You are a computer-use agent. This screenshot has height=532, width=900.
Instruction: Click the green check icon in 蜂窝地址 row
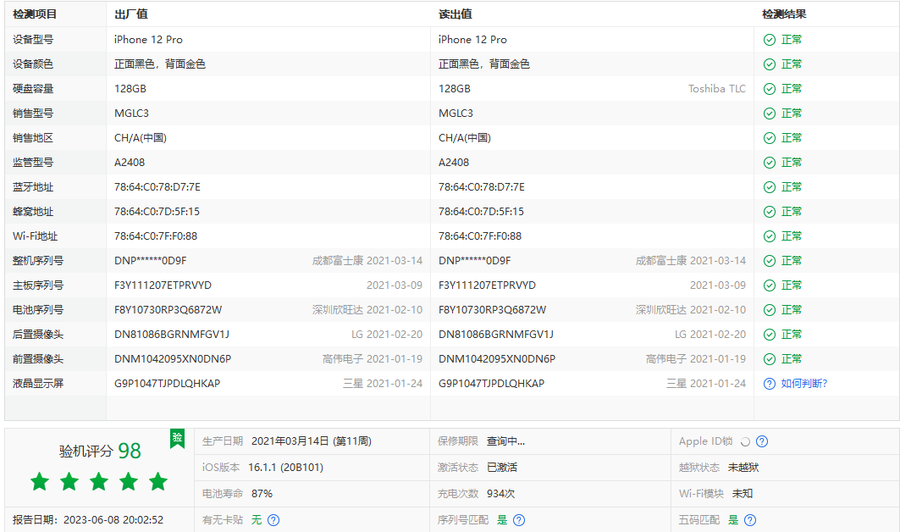[769, 212]
